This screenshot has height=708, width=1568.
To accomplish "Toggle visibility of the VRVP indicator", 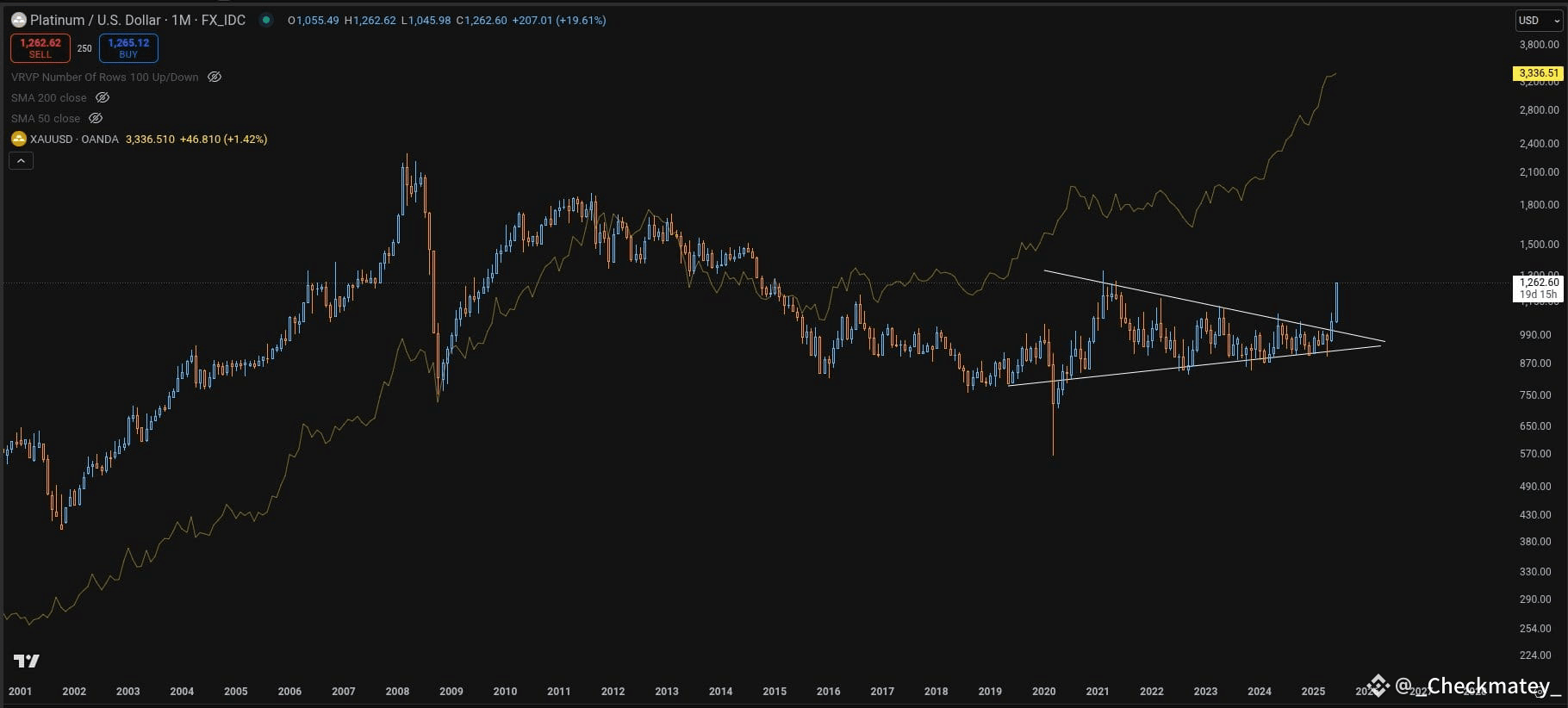I will pos(215,77).
